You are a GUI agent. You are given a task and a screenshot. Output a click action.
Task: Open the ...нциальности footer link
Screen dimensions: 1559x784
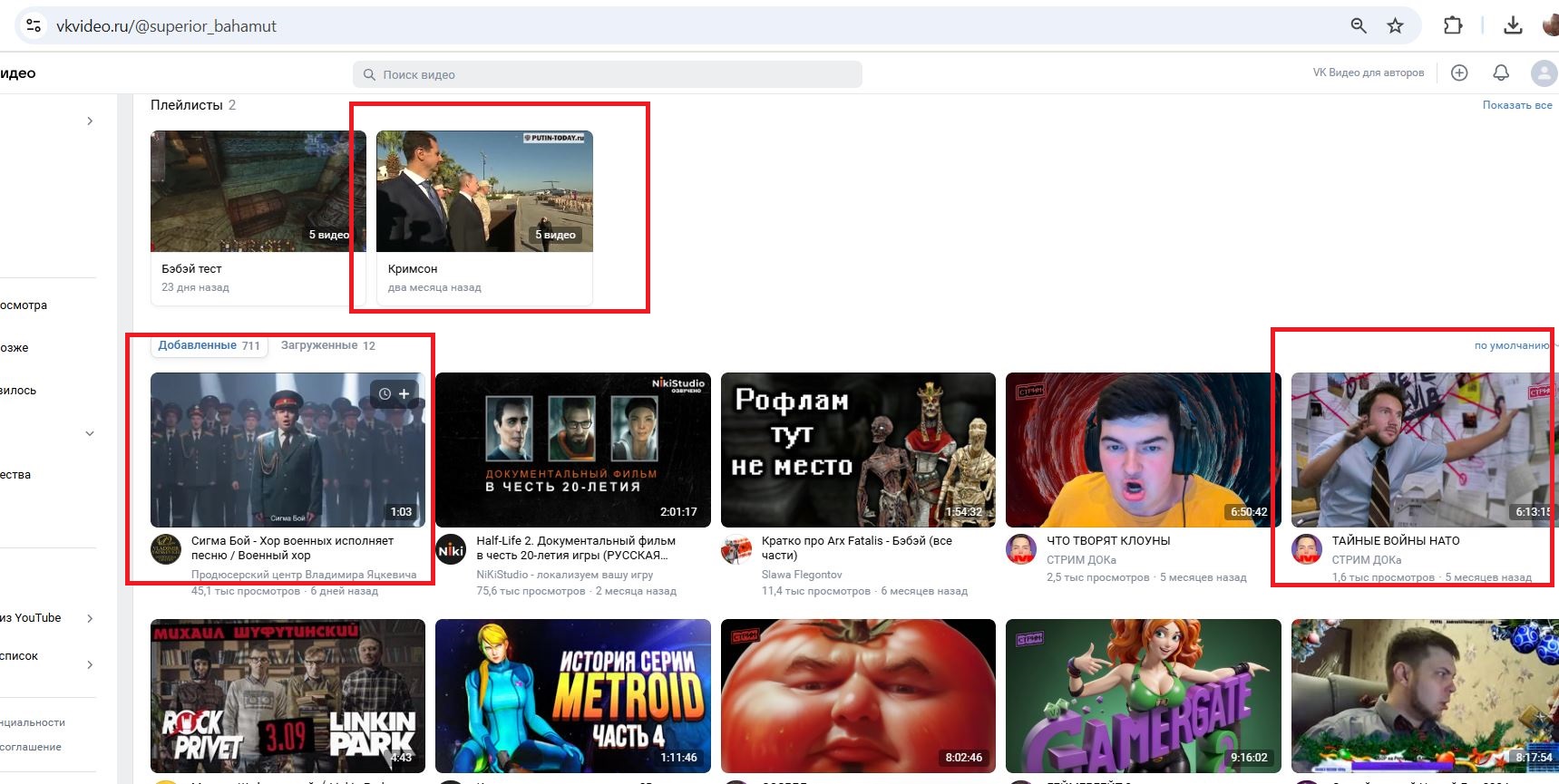(33, 722)
